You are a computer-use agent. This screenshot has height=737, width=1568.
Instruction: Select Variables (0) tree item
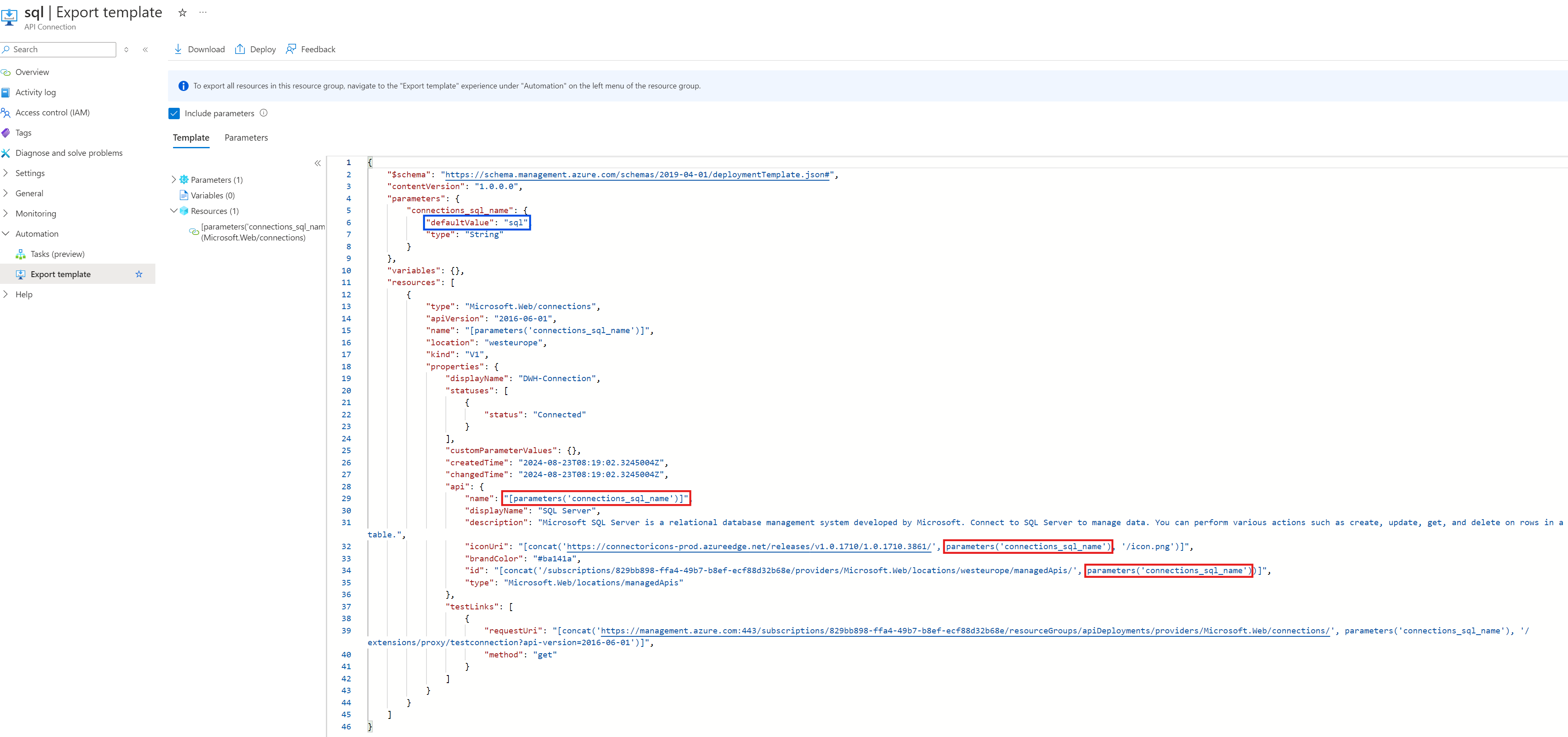(213, 195)
